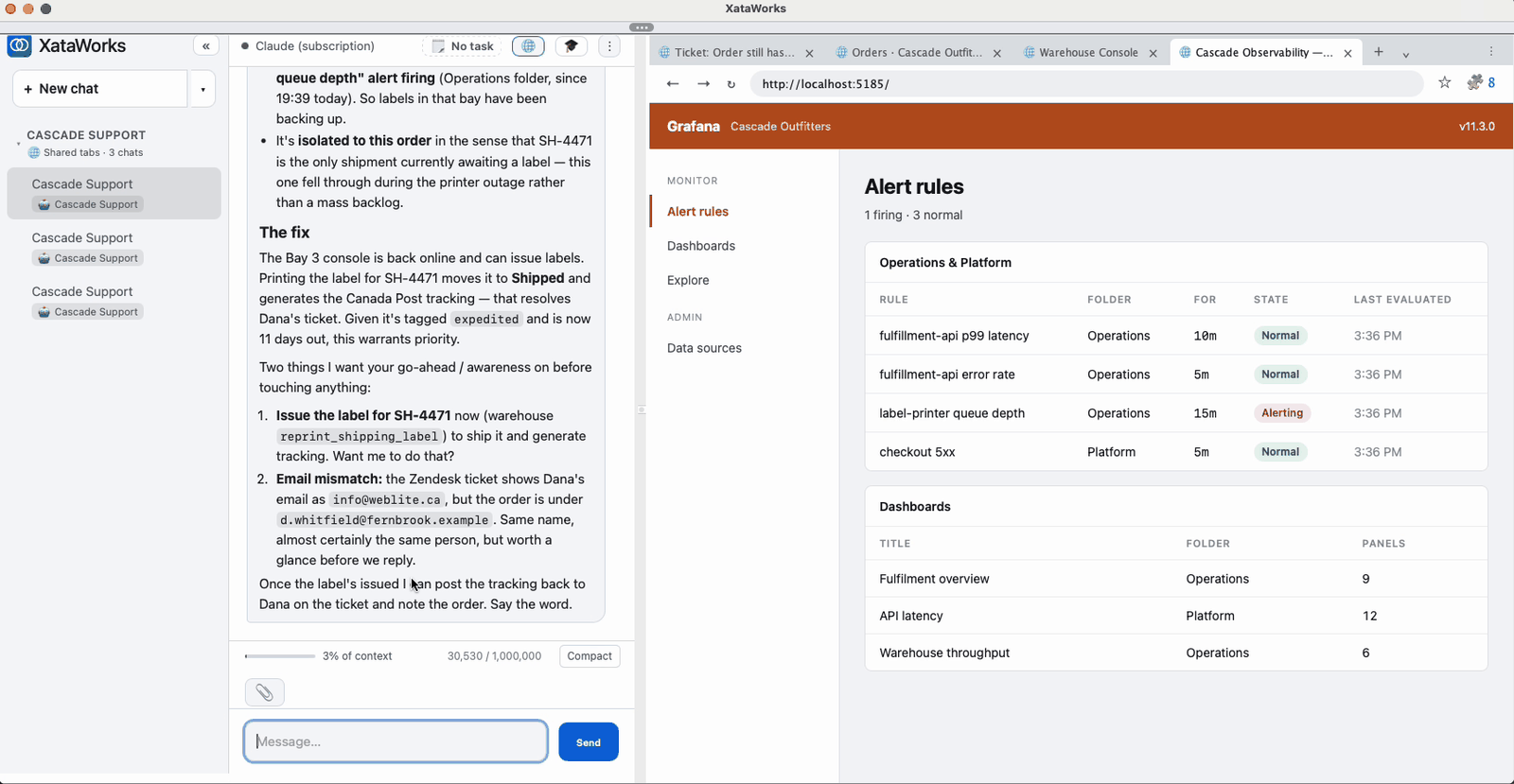Reload the page with the refresh icon
This screenshot has height=784, width=1514.
731,84
